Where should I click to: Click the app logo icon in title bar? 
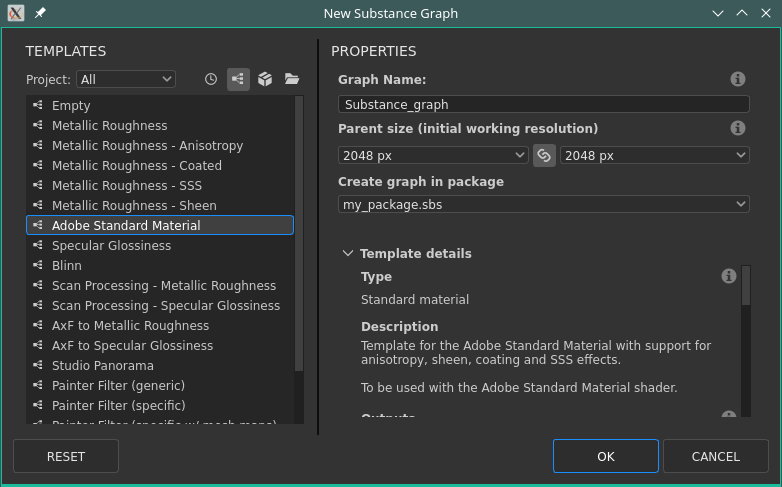tap(16, 13)
